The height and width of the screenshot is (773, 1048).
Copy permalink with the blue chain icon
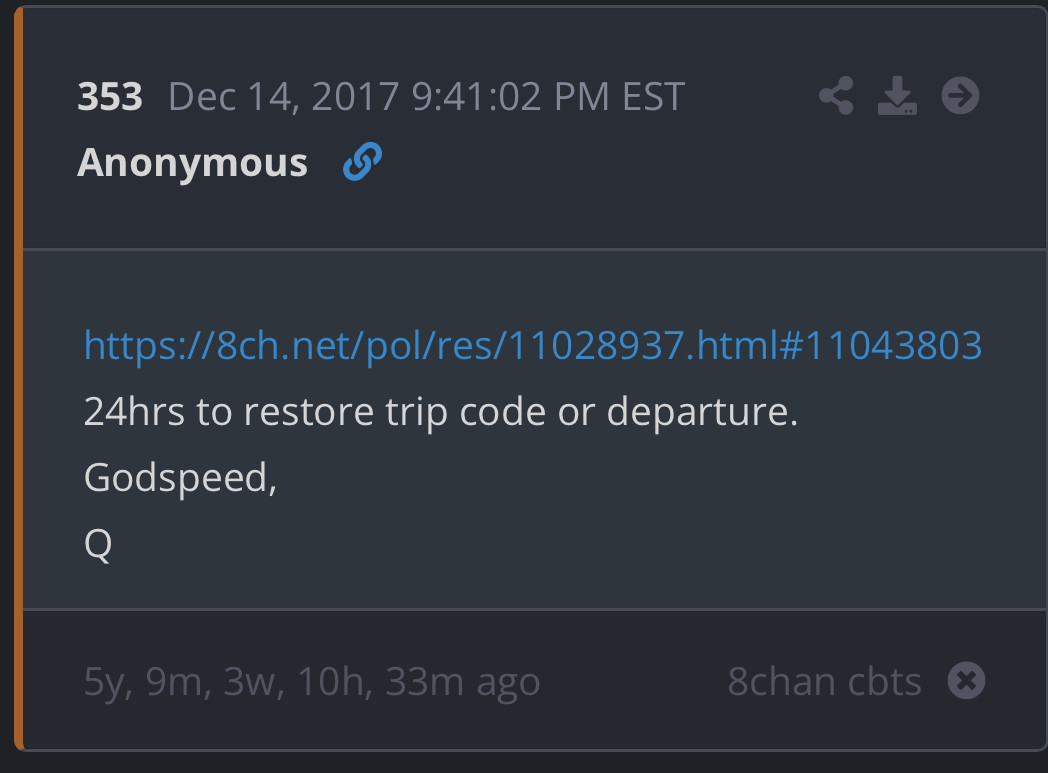tap(362, 161)
